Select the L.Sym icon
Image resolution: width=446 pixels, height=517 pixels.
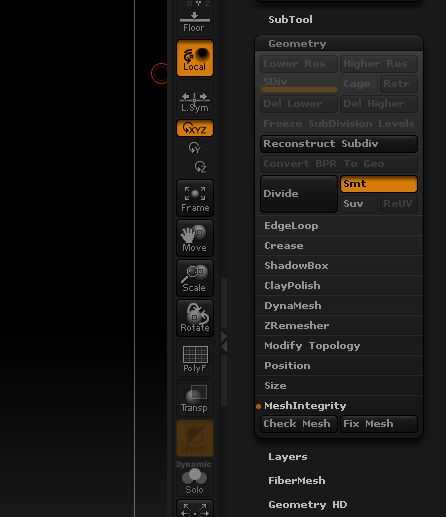[195, 102]
